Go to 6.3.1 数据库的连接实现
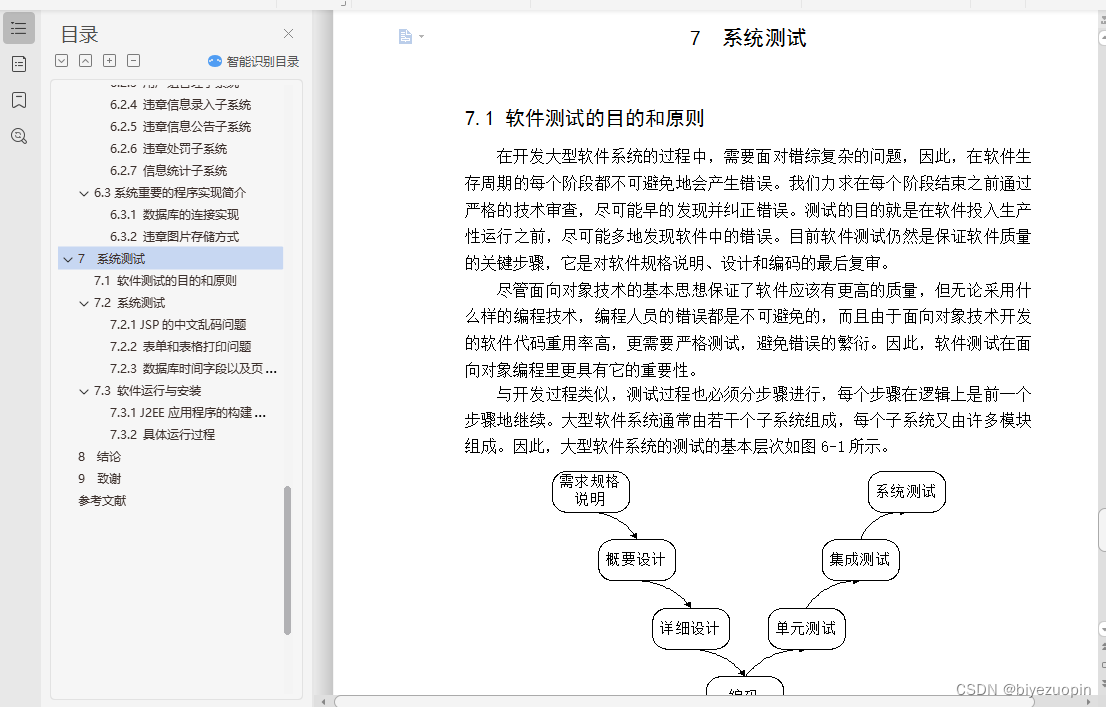This screenshot has height=707, width=1106. point(174,214)
